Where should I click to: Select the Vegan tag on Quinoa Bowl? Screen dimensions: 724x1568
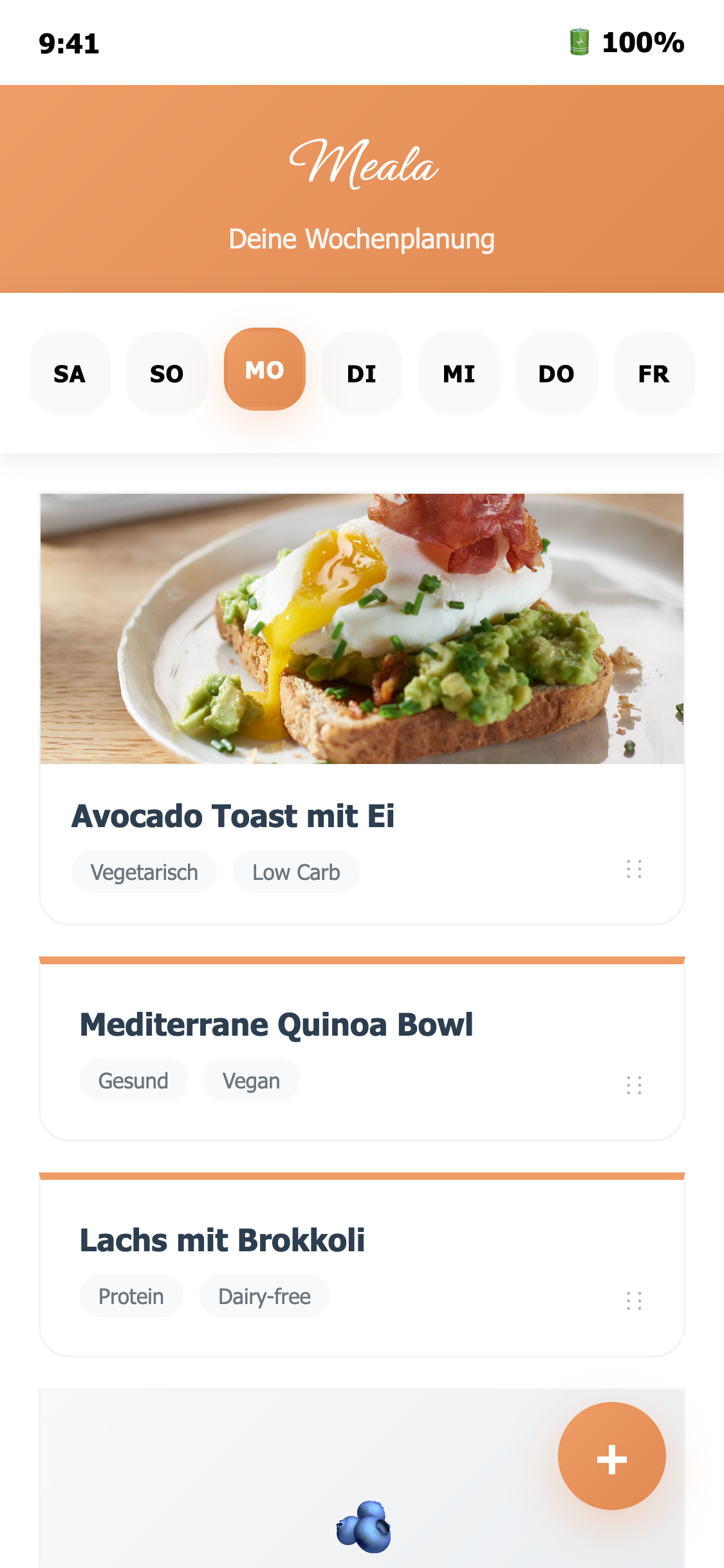tap(251, 1080)
